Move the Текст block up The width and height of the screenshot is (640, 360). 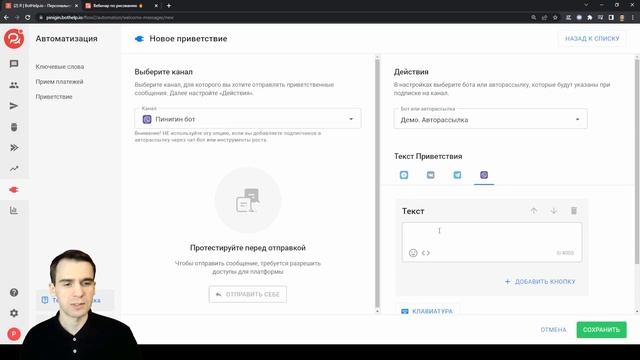[x=533, y=211]
